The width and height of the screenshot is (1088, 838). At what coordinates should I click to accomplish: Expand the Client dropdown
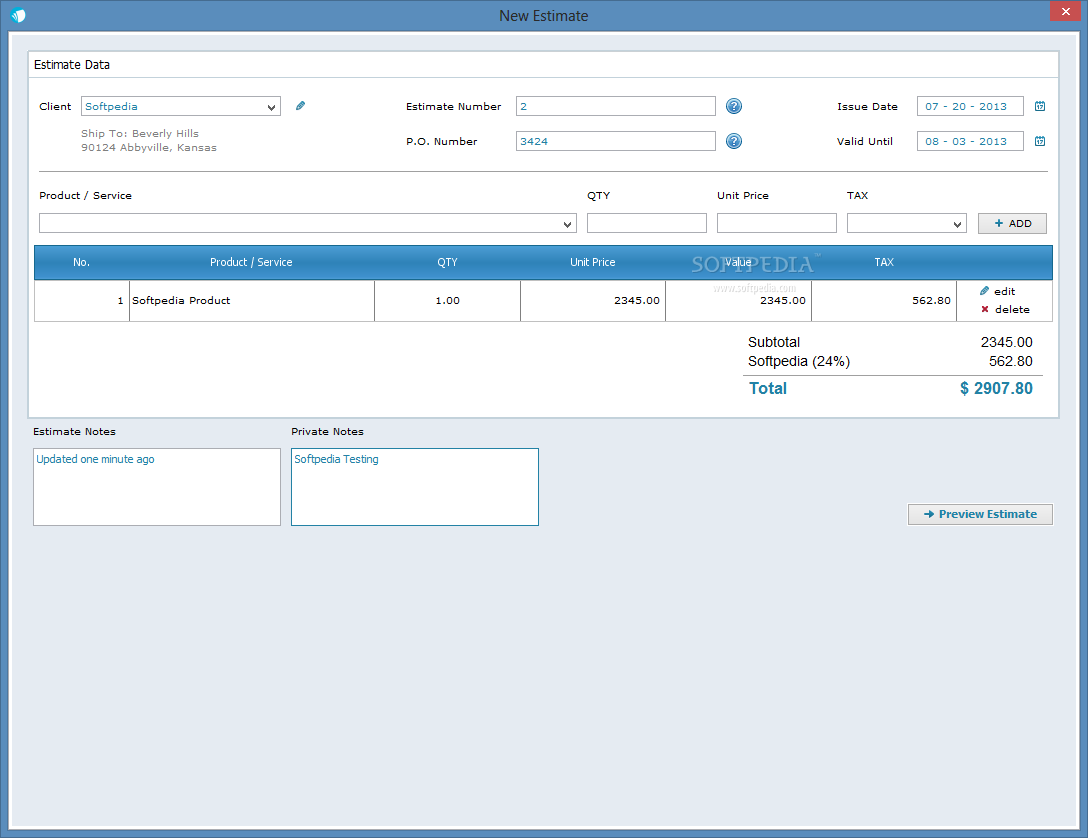coord(271,107)
